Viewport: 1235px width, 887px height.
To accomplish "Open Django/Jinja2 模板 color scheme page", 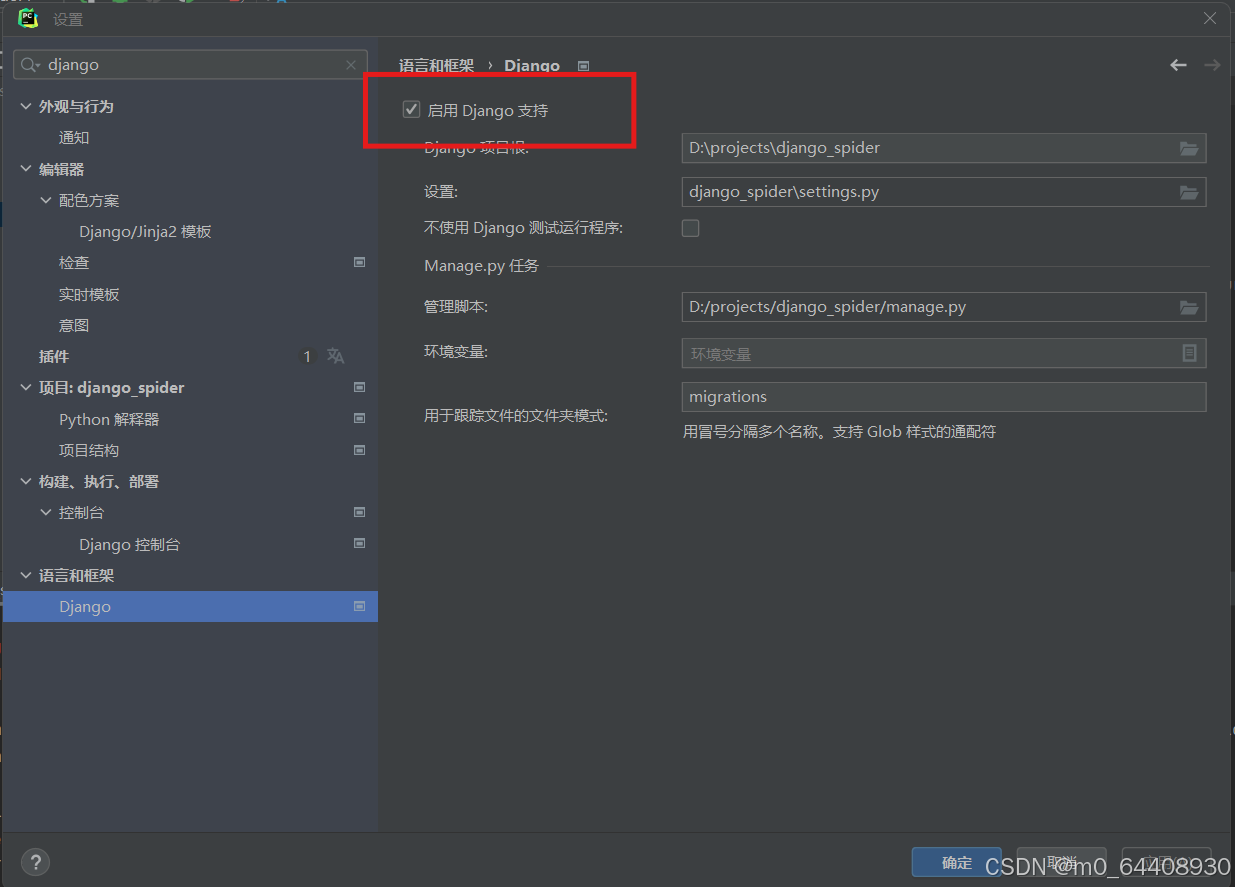I will [x=145, y=231].
